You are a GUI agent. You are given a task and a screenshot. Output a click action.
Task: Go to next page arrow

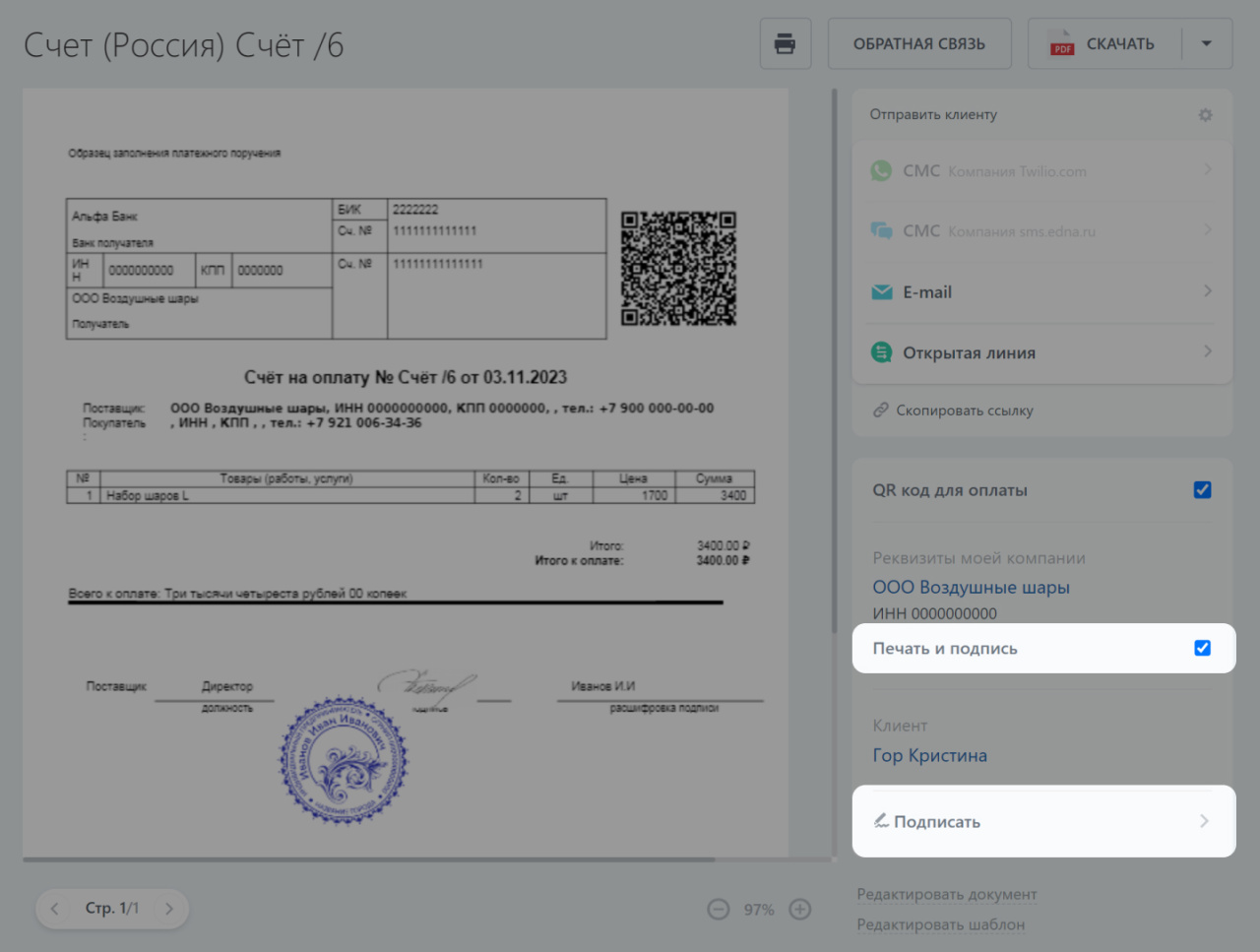(x=169, y=909)
